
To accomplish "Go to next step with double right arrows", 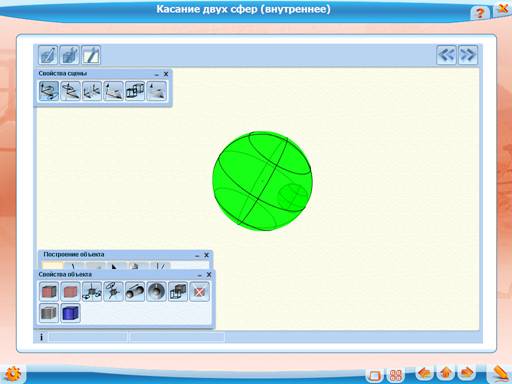I will [467, 55].
